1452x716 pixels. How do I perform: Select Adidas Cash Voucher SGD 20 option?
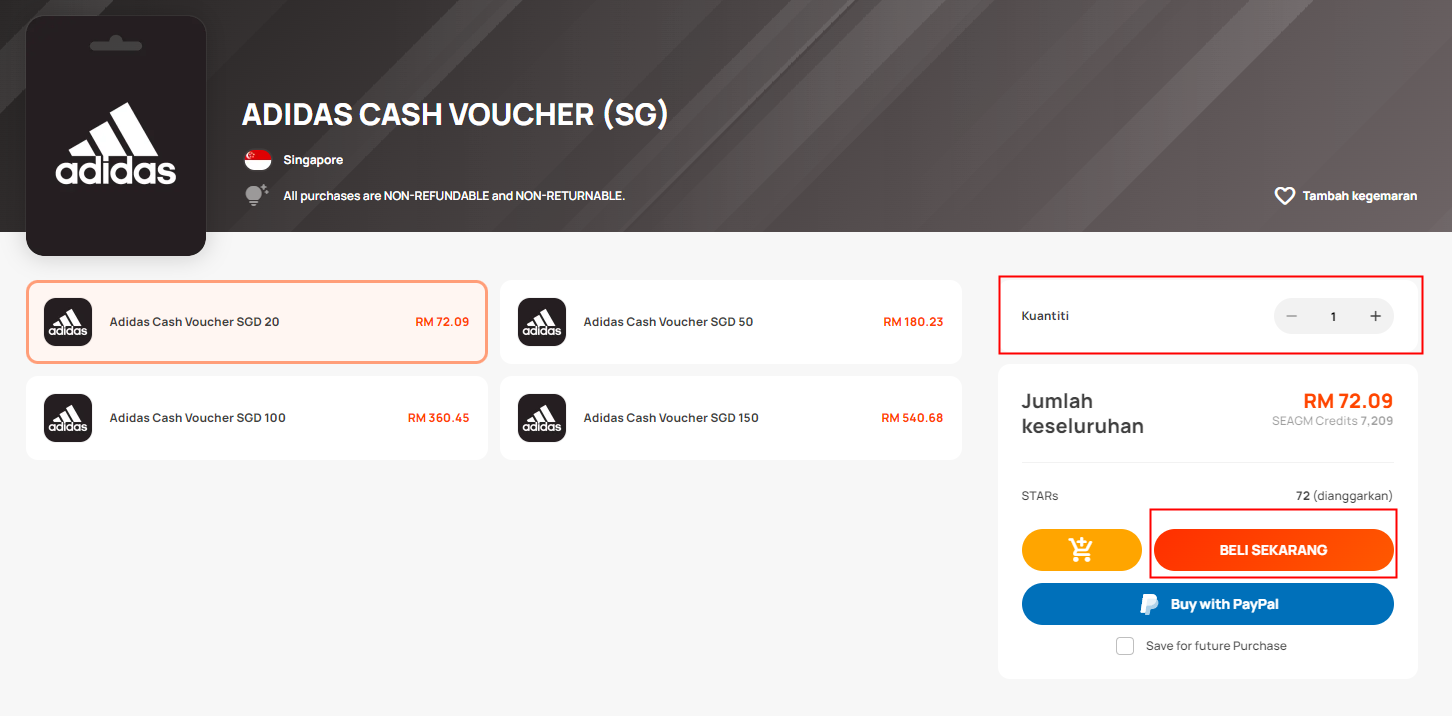click(257, 322)
